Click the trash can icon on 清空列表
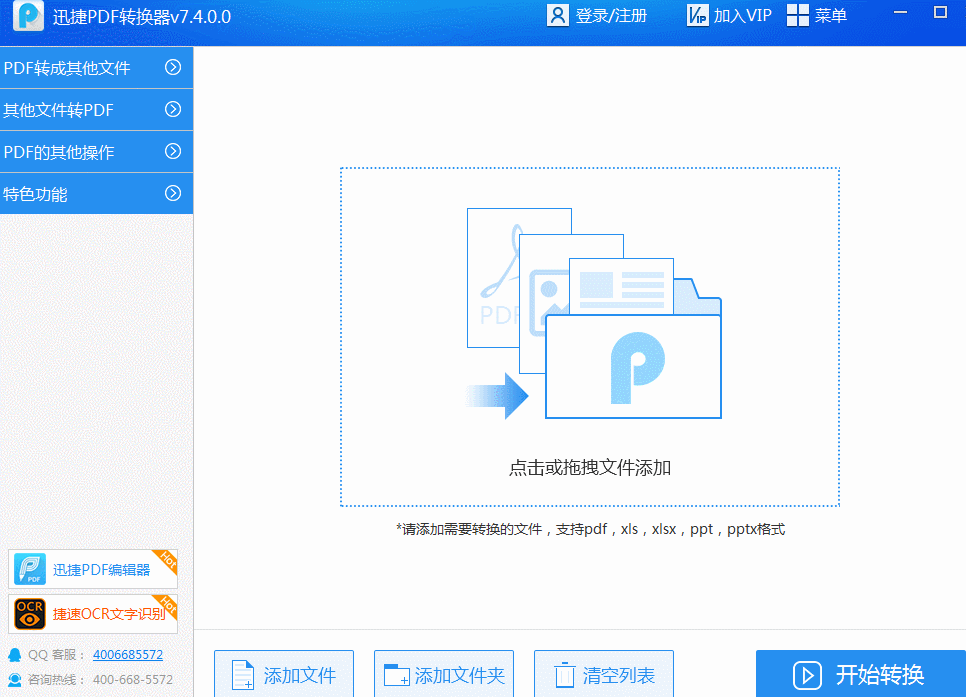The height and width of the screenshot is (697, 966). [564, 675]
